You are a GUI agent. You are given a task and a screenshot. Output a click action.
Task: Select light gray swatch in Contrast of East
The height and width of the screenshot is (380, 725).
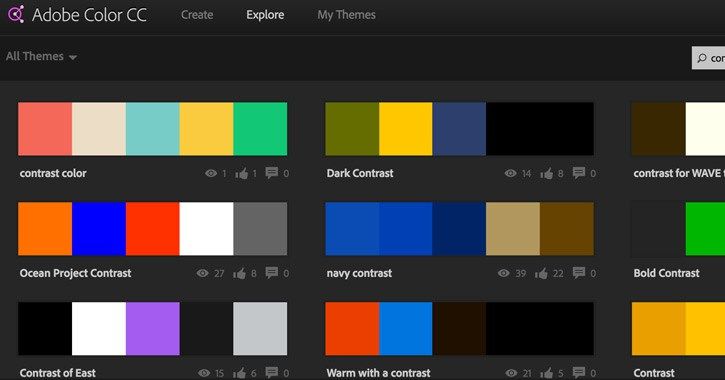coord(260,329)
